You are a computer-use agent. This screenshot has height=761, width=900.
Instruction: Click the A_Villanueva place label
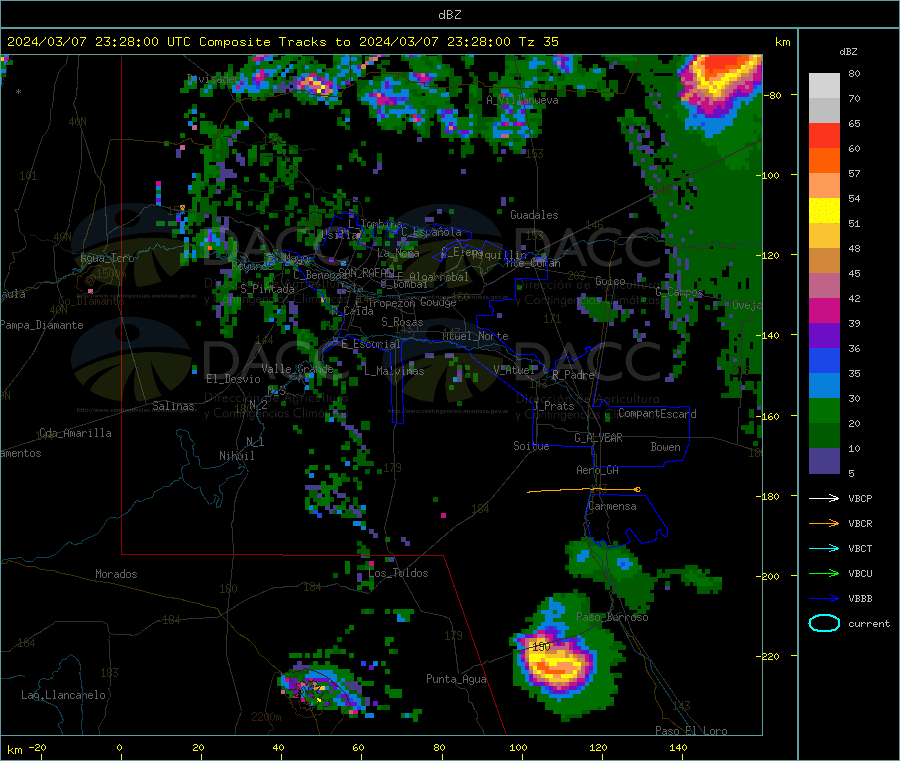pyautogui.click(x=522, y=100)
